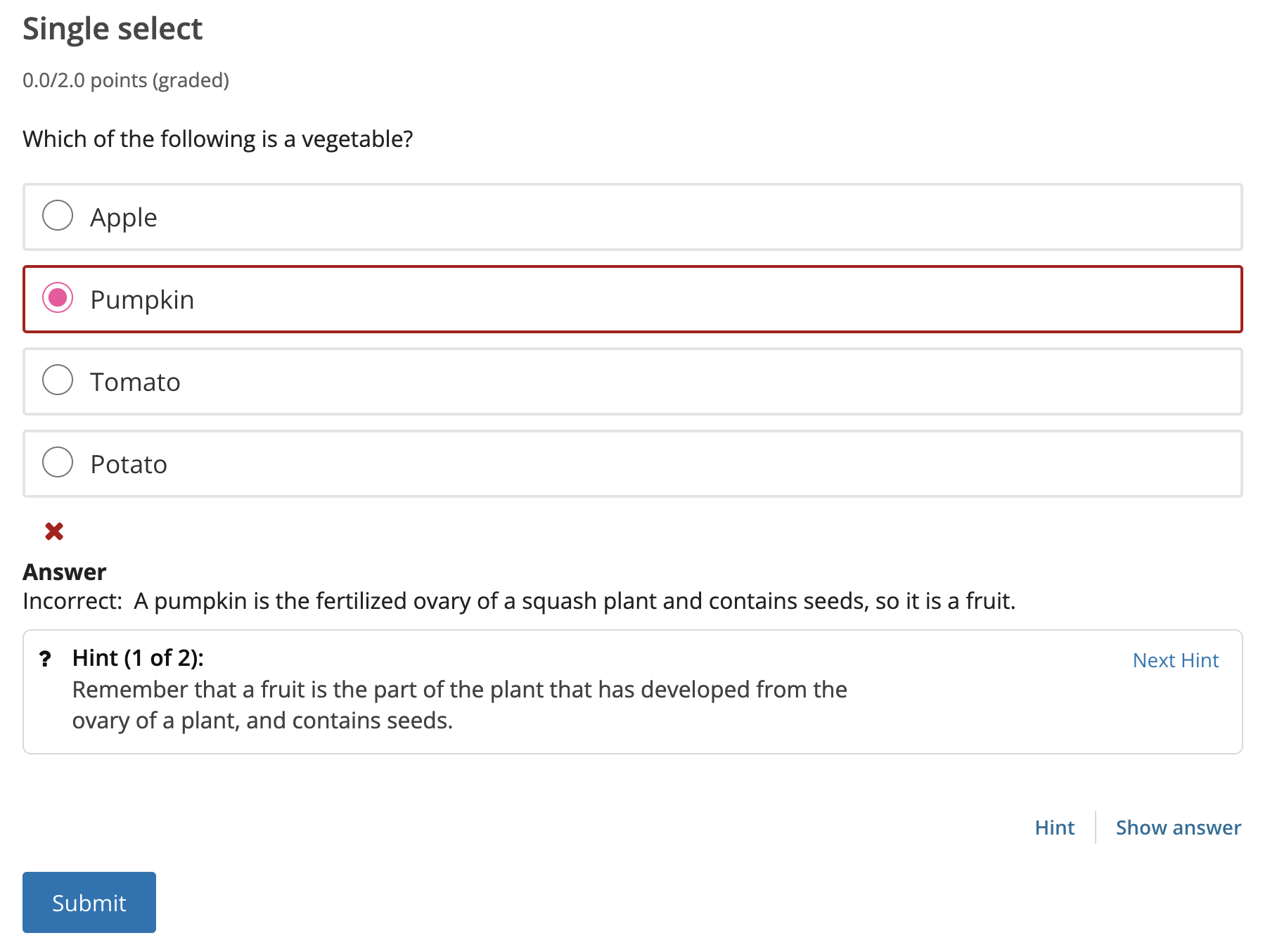The width and height of the screenshot is (1270, 952).
Task: Choose the Tomato radio option
Action: click(x=58, y=380)
